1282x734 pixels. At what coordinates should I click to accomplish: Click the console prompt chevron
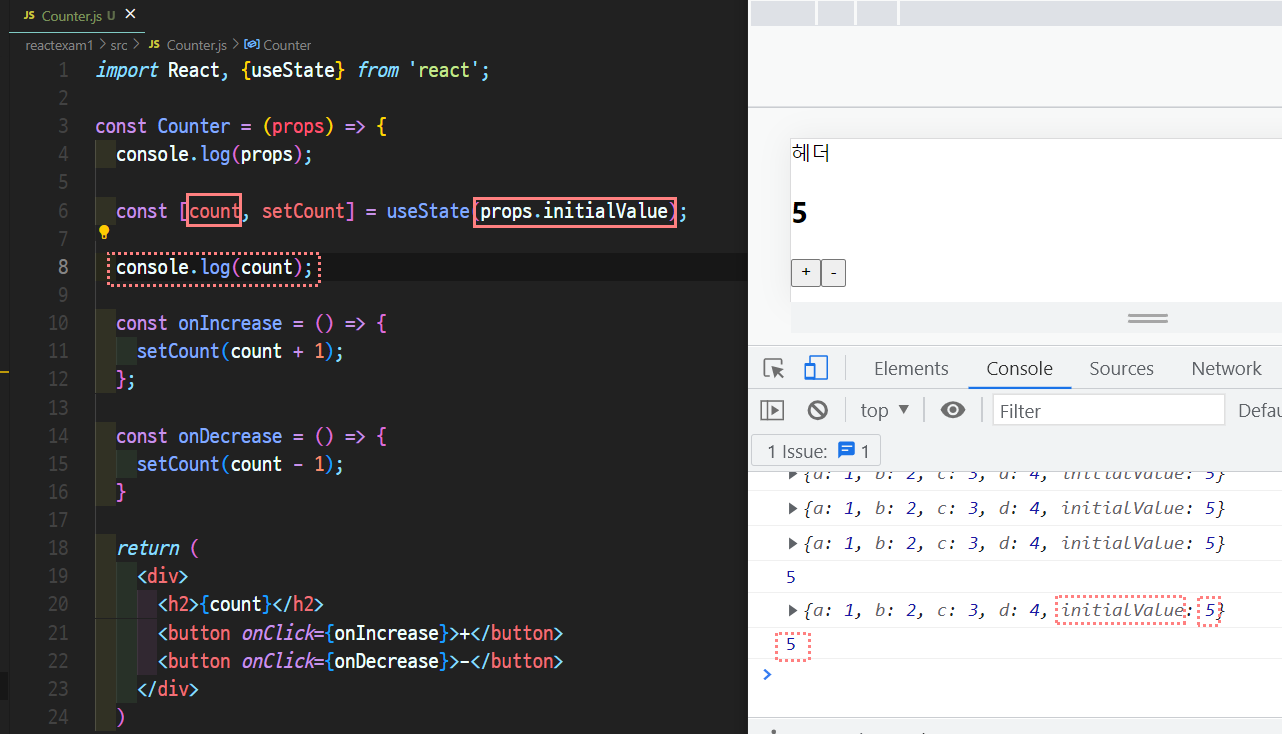point(767,674)
